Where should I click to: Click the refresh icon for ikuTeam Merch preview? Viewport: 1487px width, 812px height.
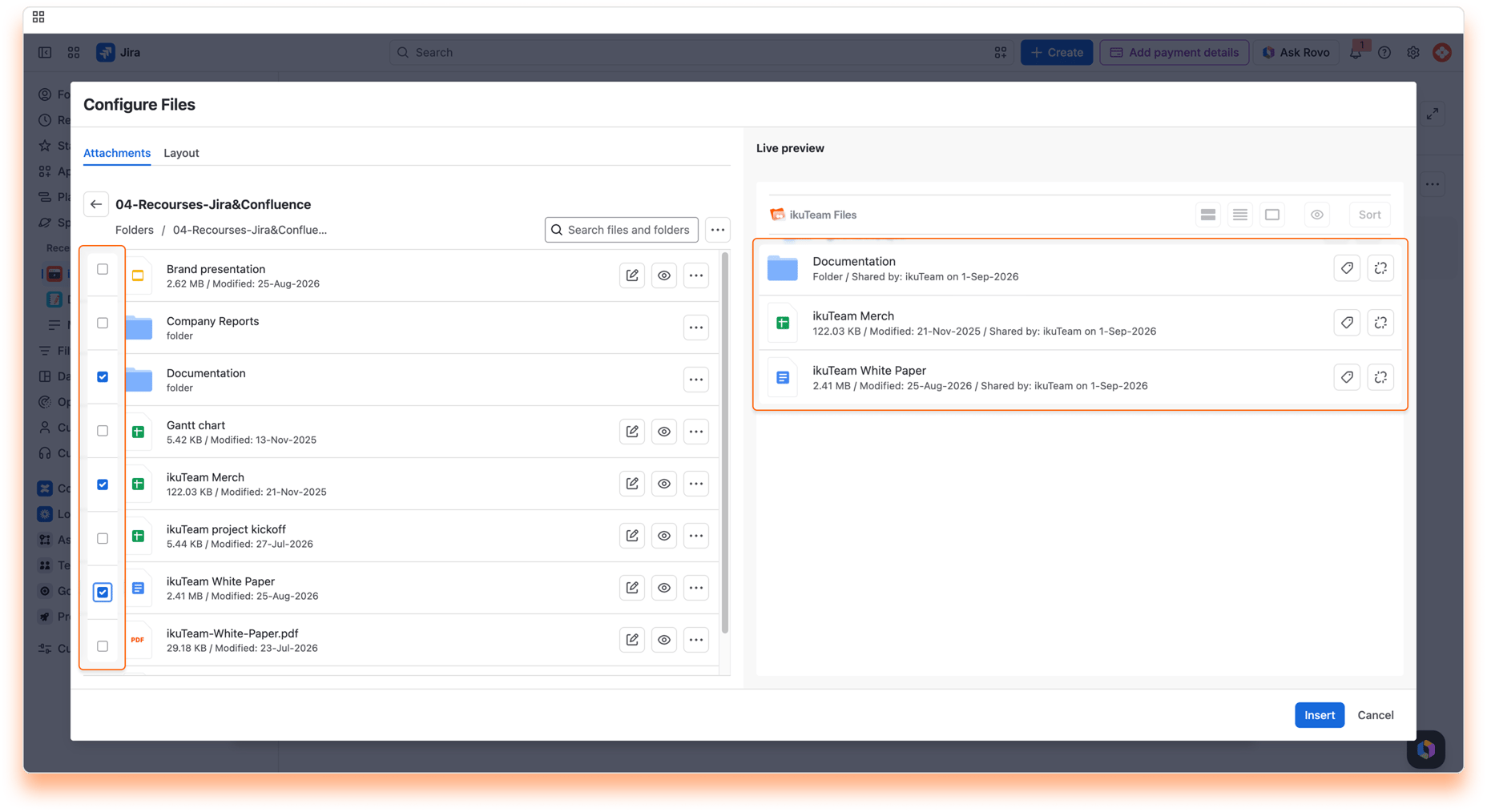[x=1380, y=323]
